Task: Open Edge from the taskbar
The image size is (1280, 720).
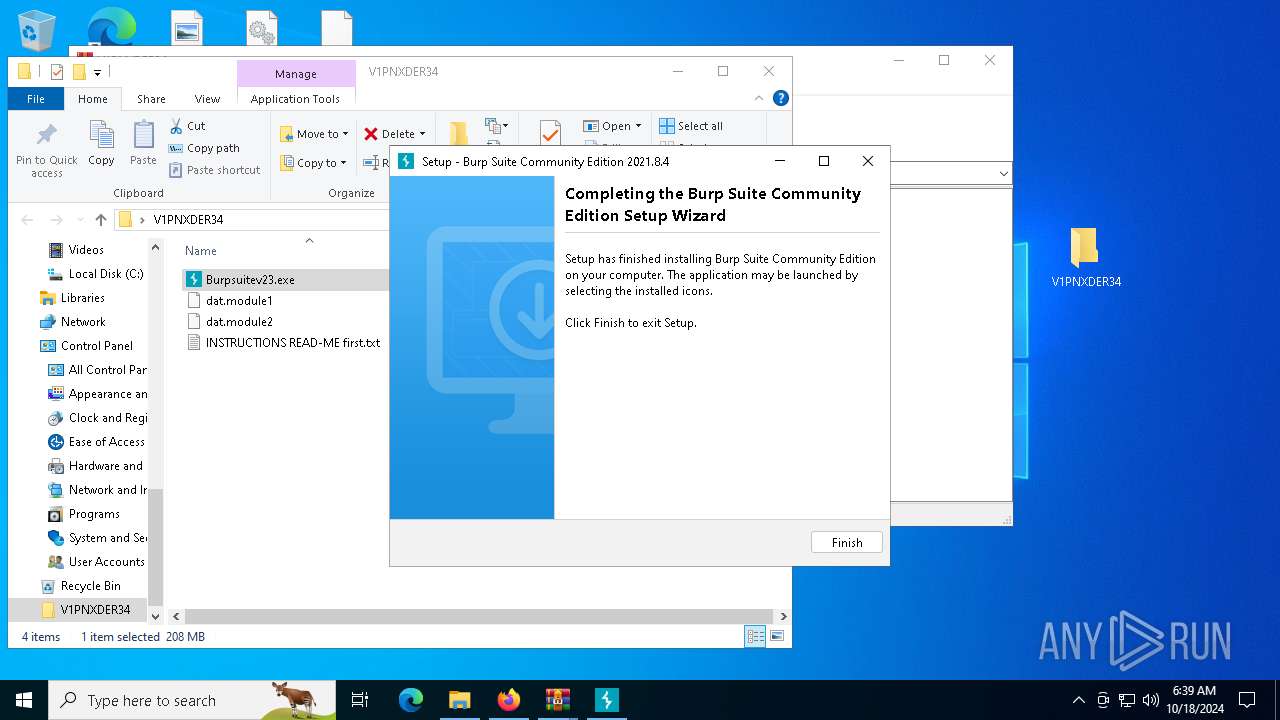Action: [411, 700]
